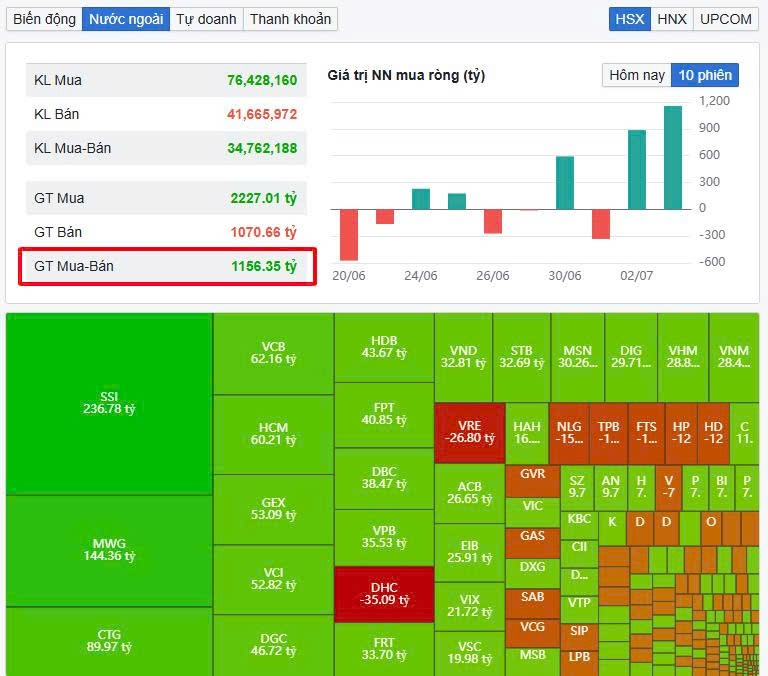Switch to the UPCOM exchange

click(726, 19)
